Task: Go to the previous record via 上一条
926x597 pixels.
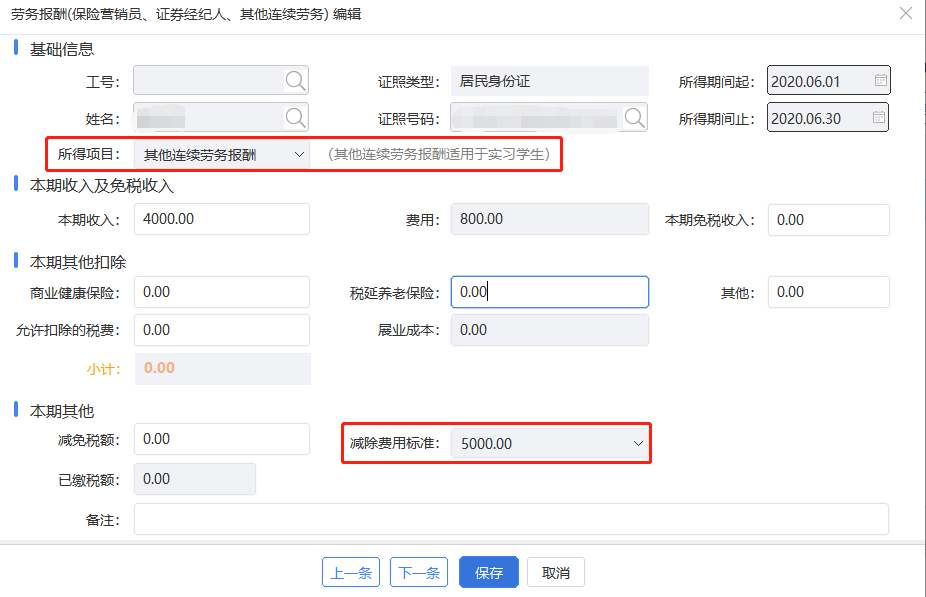Action: [350, 572]
